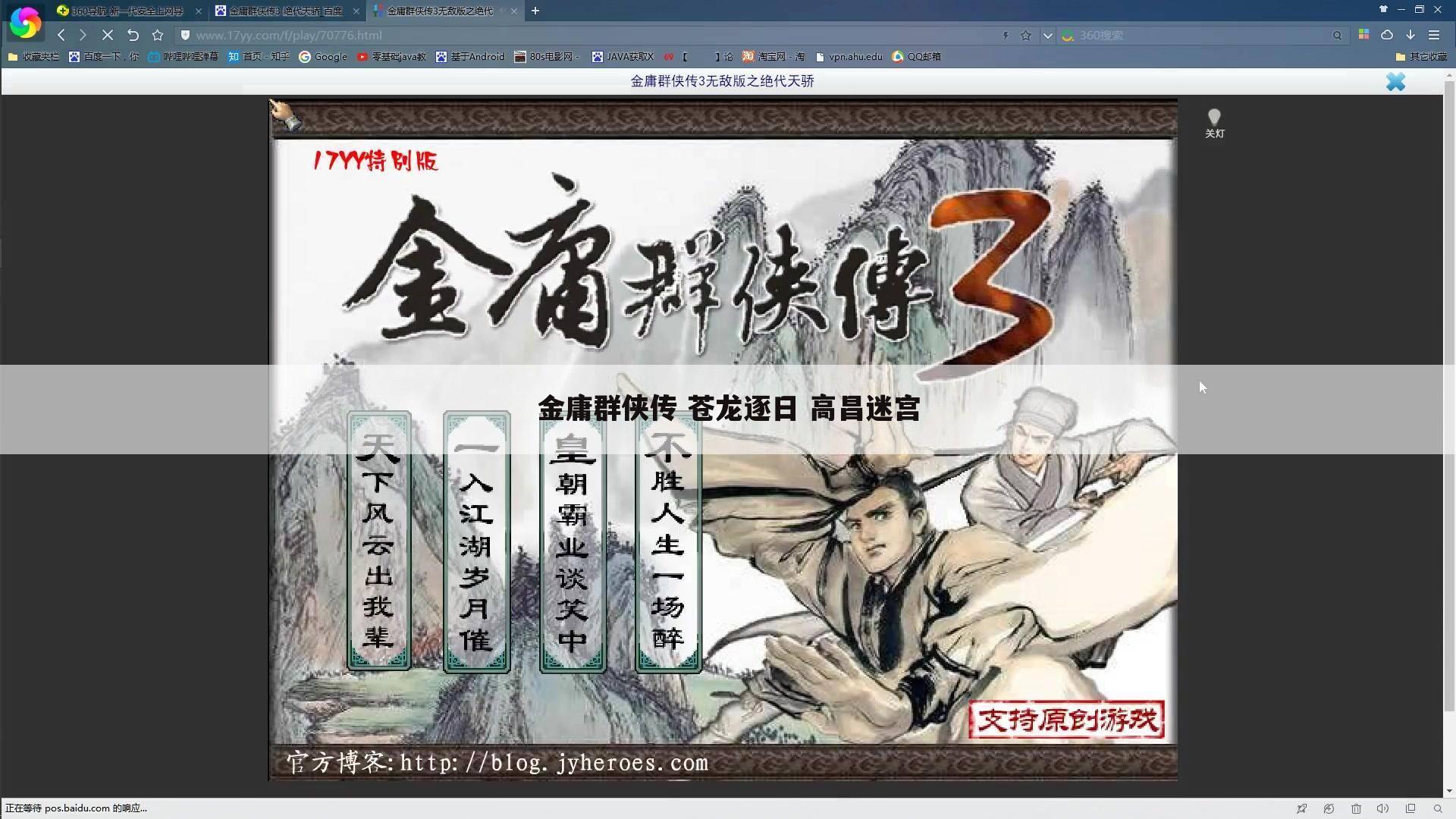Open the browser hamburger menu
Image resolution: width=1456 pixels, height=819 pixels.
1434,35
